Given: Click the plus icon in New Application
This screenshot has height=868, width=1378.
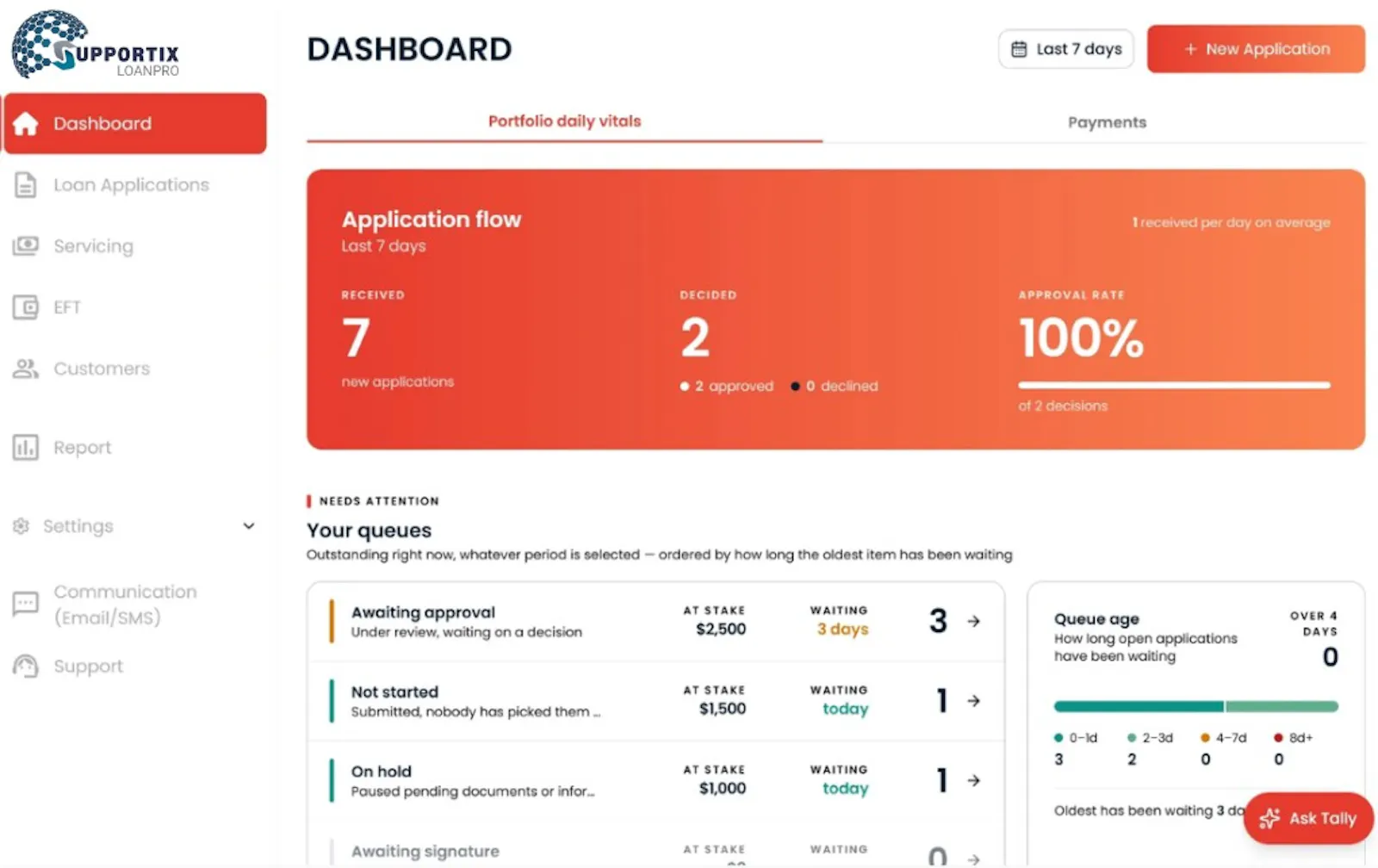Looking at the screenshot, I should 1190,49.
